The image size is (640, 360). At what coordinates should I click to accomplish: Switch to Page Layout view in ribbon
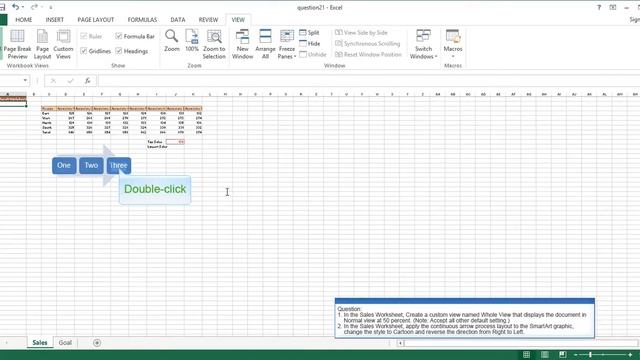[x=42, y=44]
